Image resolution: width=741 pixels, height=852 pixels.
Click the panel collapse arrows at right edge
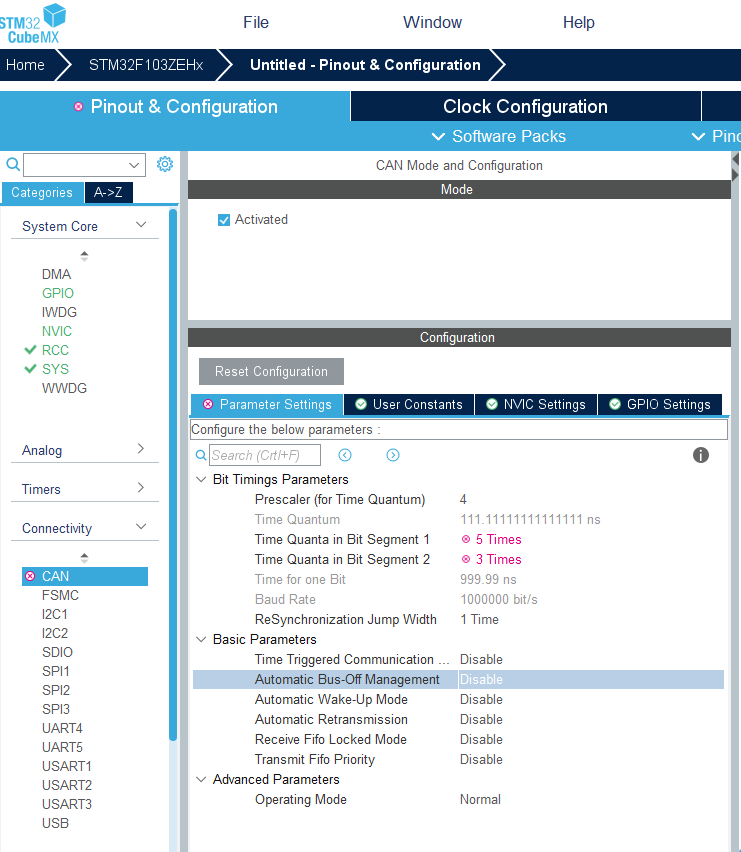point(736,167)
